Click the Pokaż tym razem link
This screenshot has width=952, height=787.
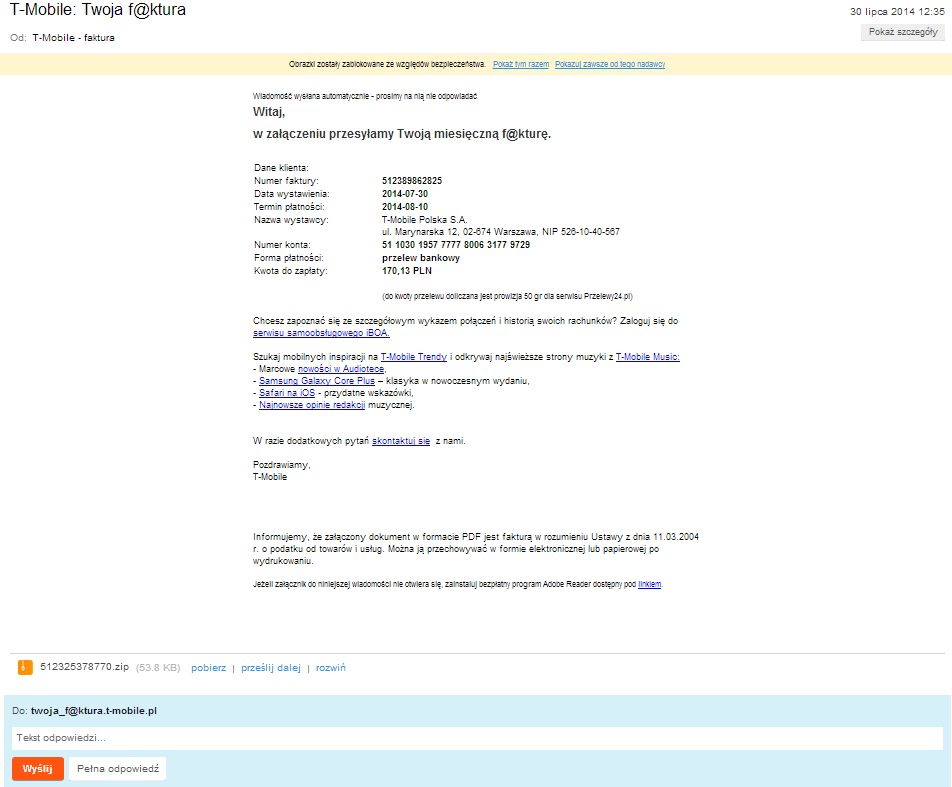[x=521, y=64]
